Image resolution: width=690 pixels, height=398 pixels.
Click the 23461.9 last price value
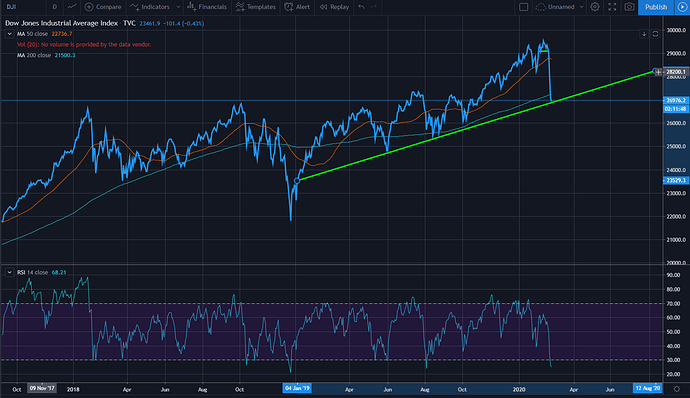(x=150, y=23)
